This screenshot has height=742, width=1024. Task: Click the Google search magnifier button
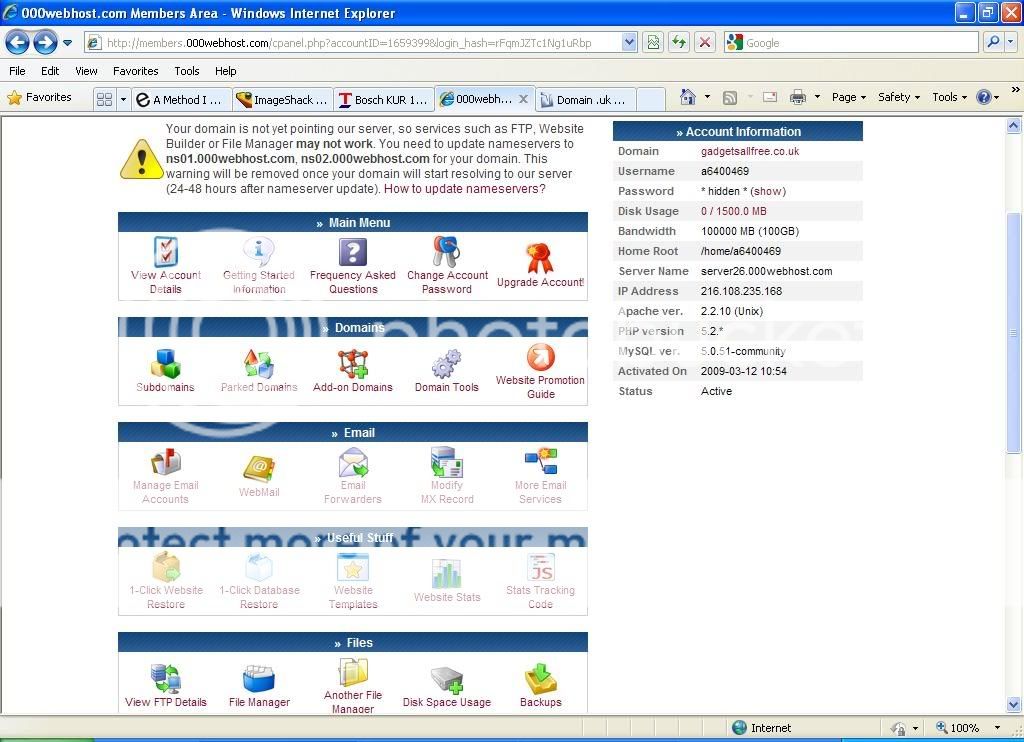pyautogui.click(x=993, y=43)
